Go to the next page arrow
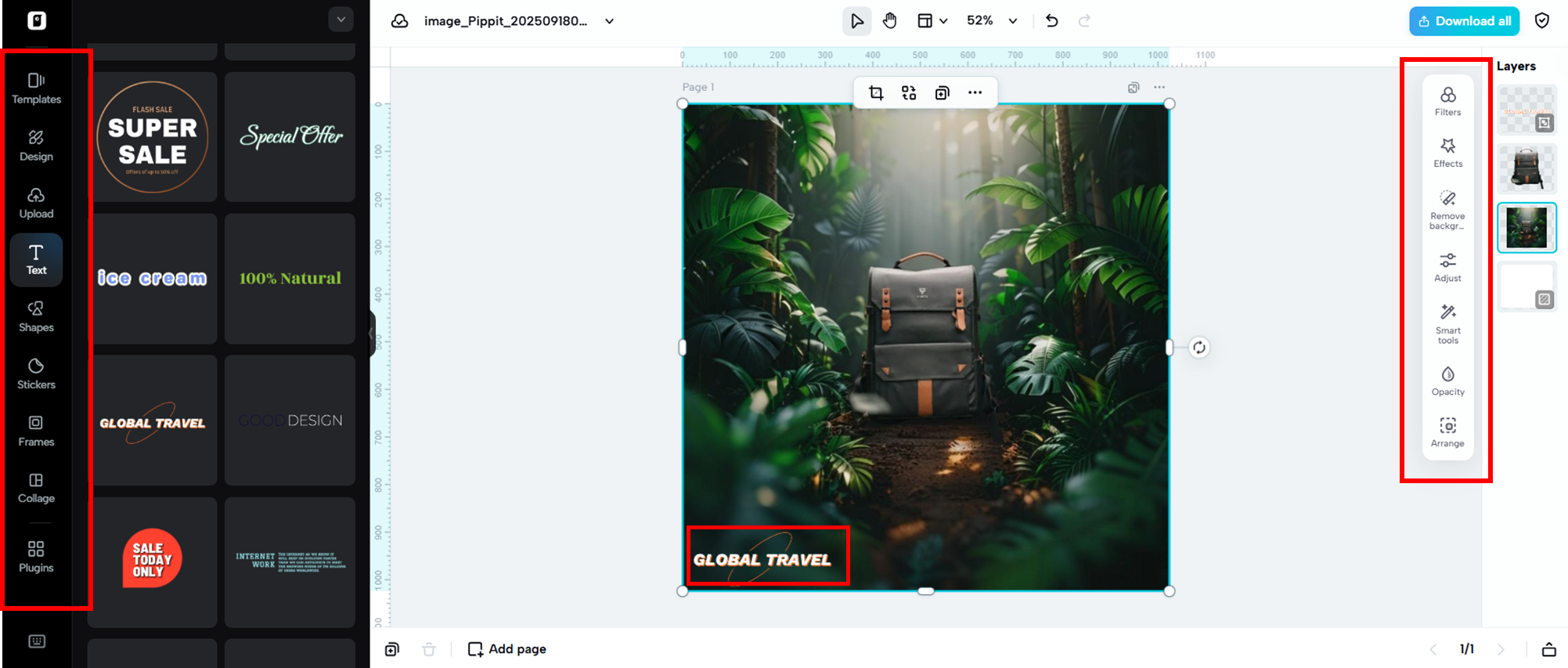This screenshot has width=1568, height=668. (x=1501, y=649)
